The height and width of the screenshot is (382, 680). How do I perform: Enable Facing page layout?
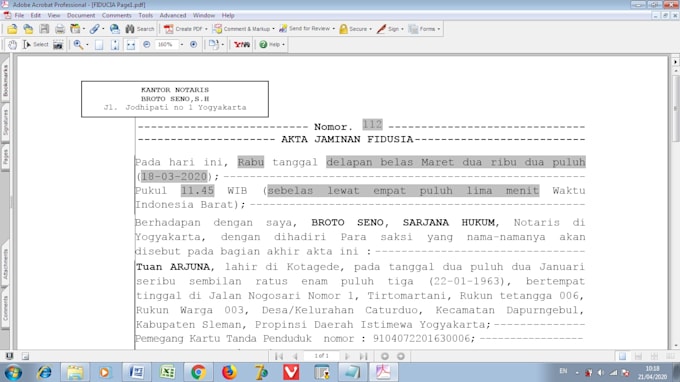pyautogui.click(x=670, y=356)
